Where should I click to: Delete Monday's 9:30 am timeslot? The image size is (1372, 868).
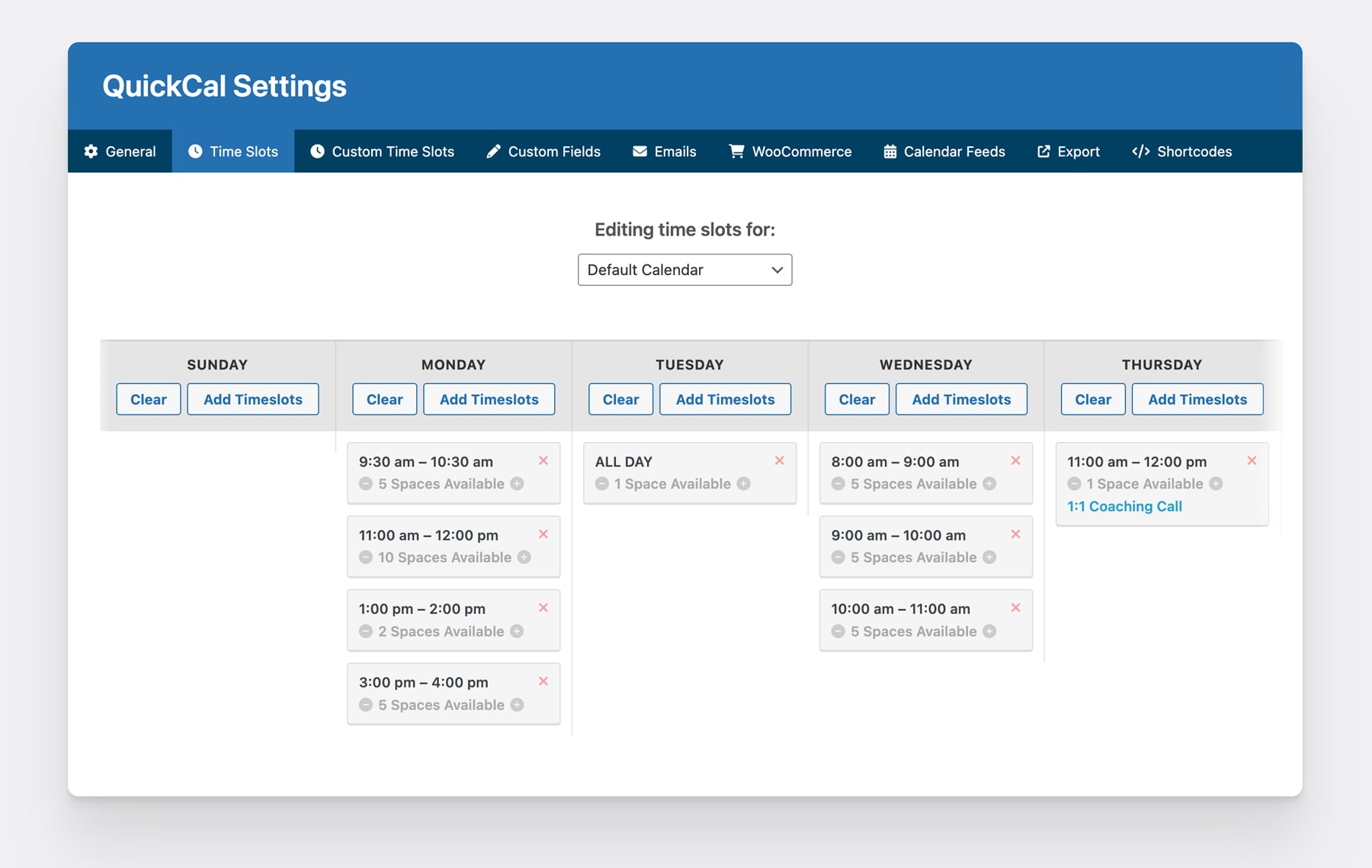tap(543, 460)
